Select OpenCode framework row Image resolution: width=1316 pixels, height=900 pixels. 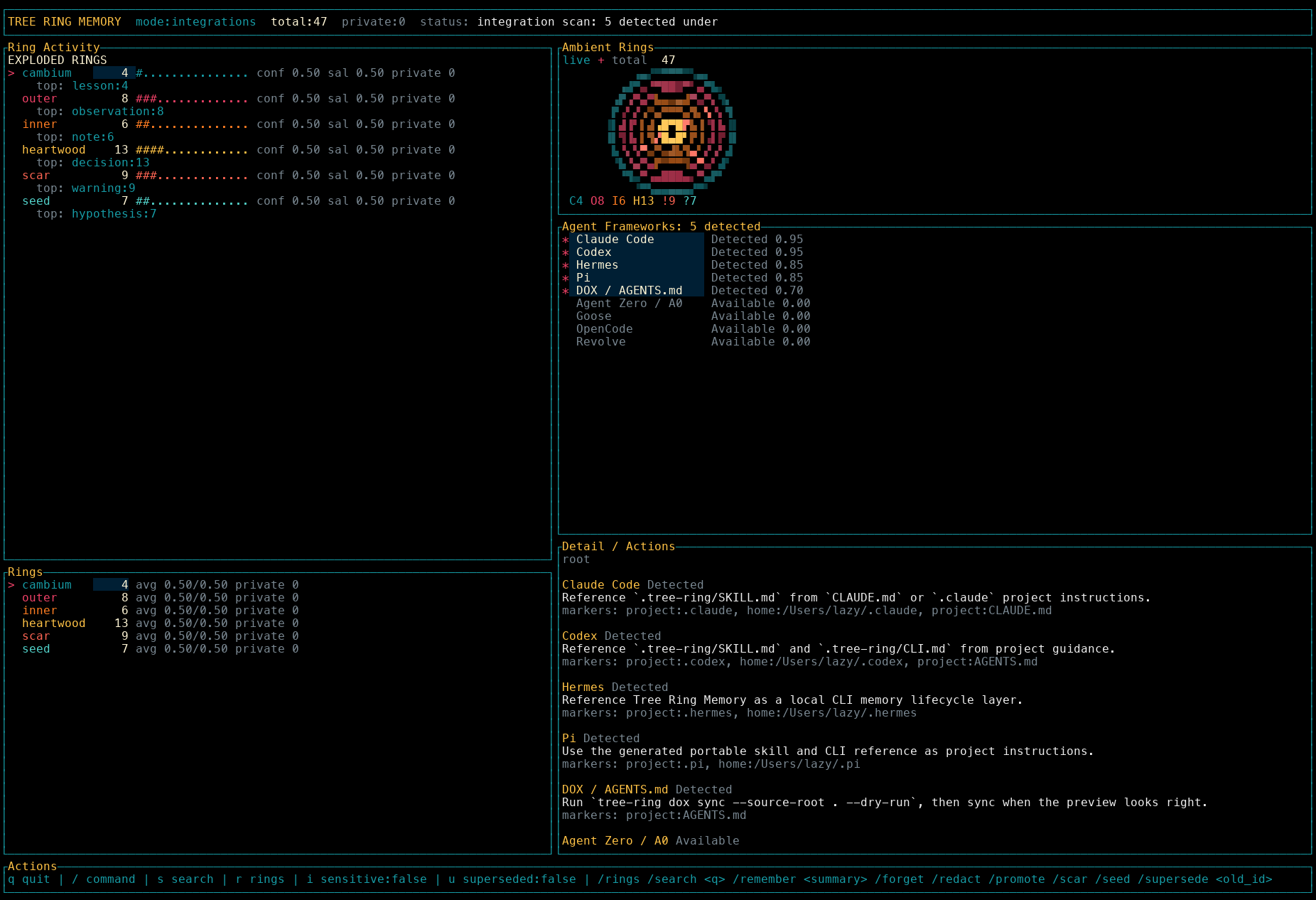694,329
